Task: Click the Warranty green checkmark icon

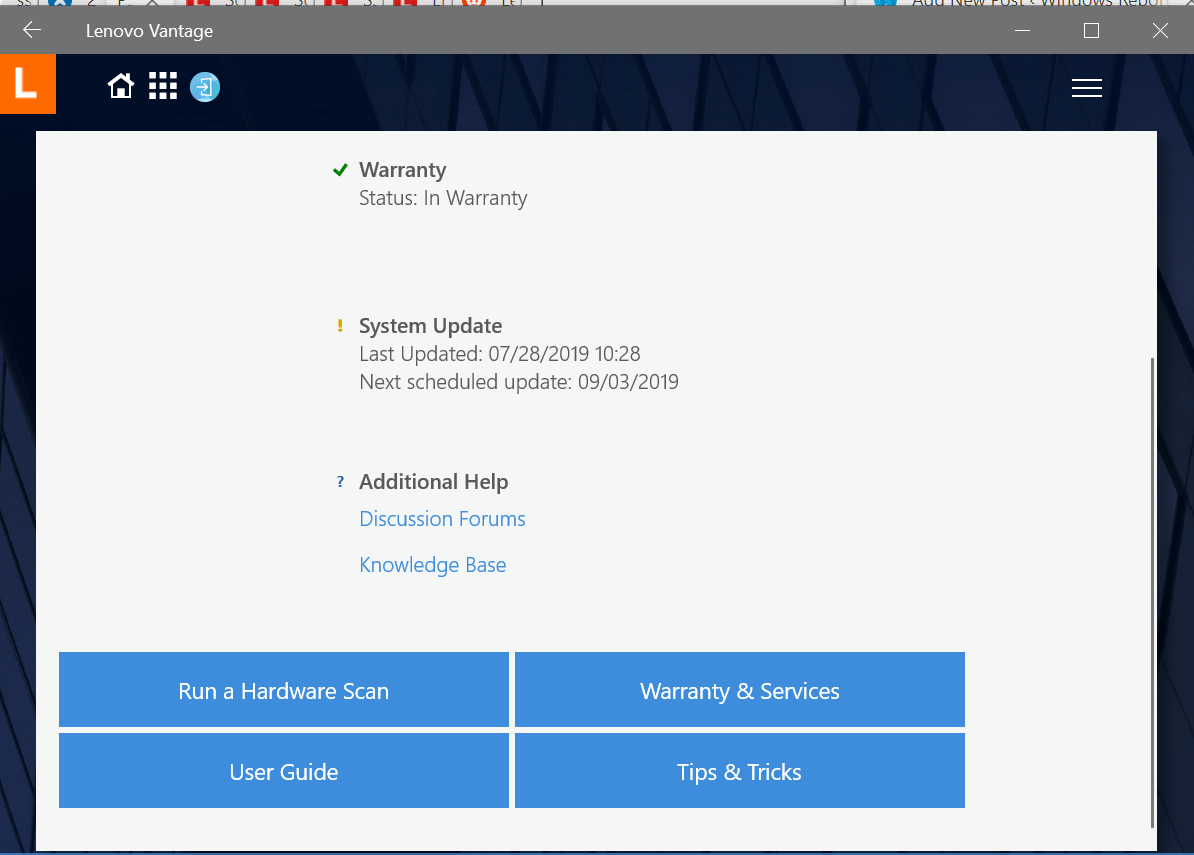Action: click(x=340, y=169)
